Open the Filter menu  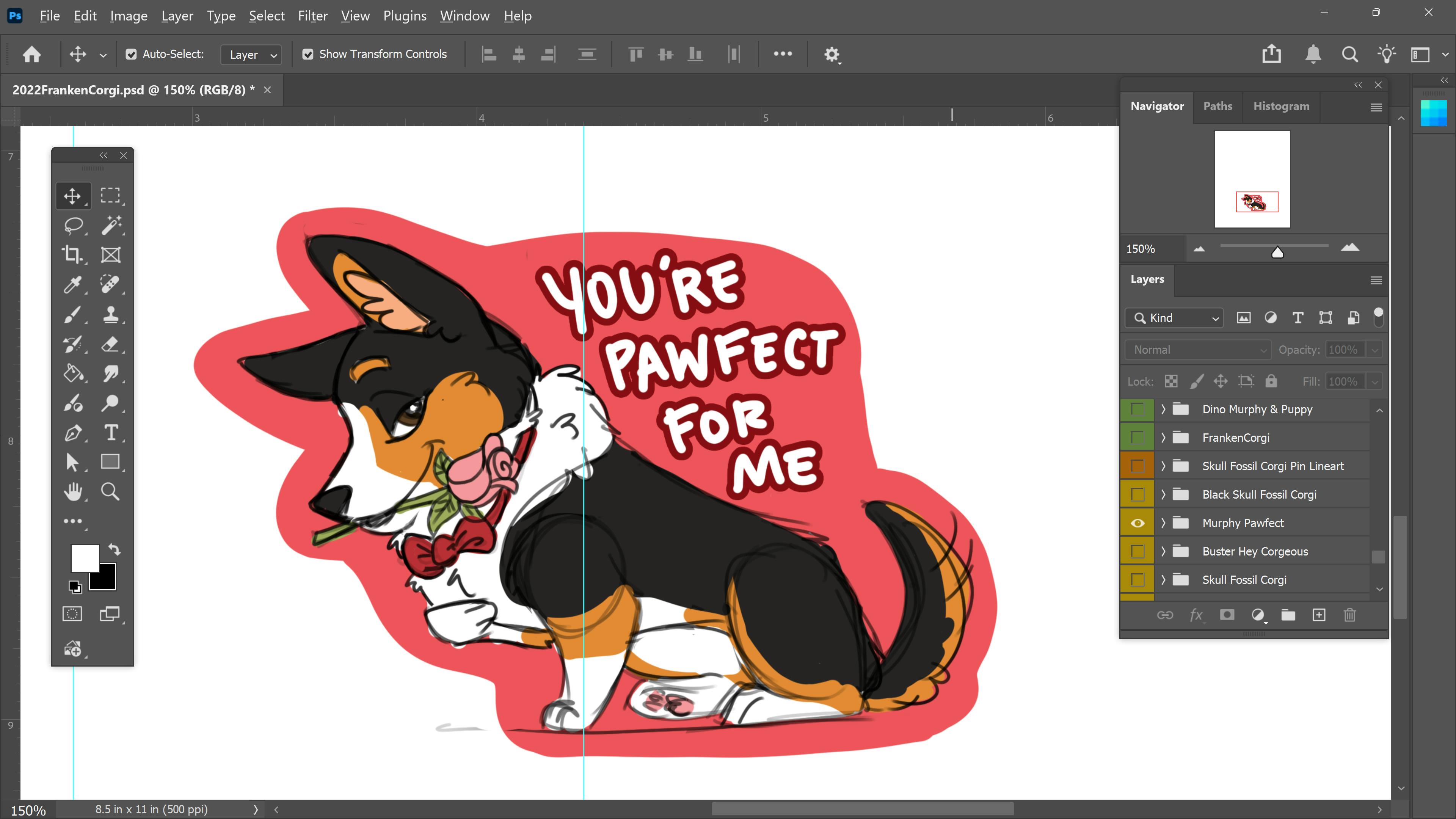[312, 16]
